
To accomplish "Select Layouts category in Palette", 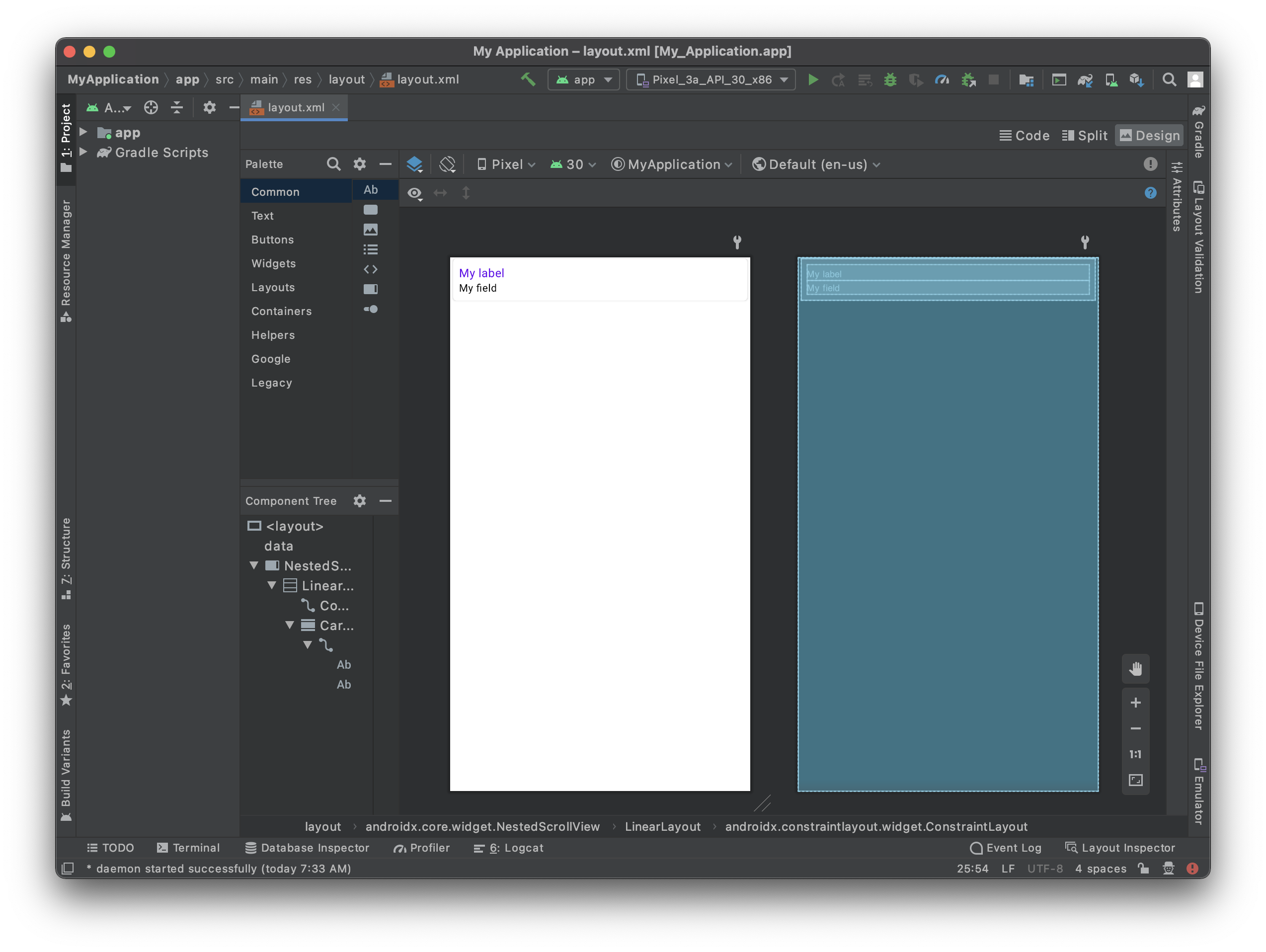I will point(296,287).
